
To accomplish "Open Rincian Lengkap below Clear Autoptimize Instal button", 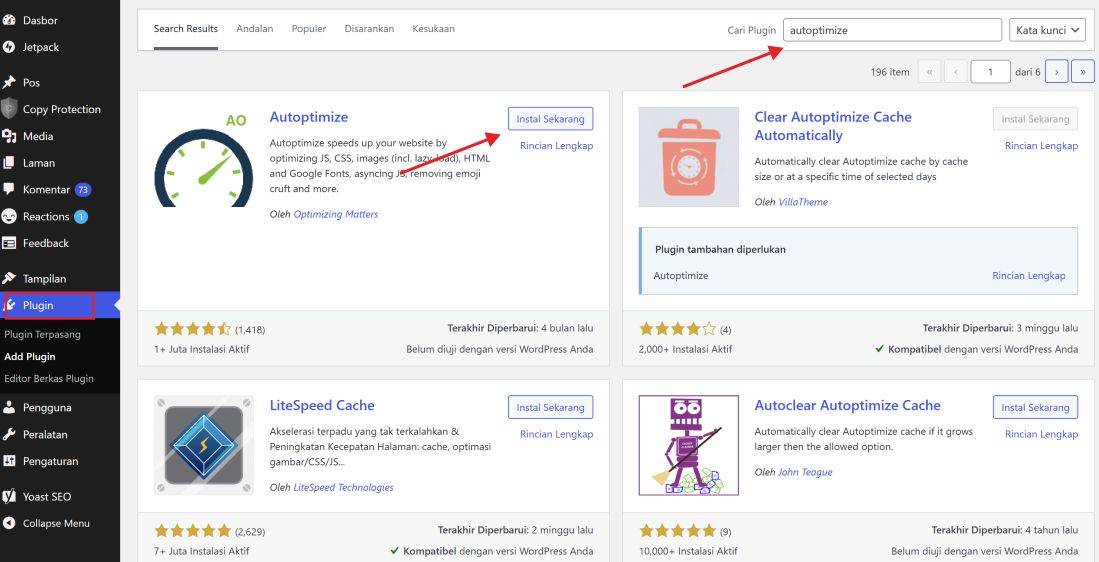I will pyautogui.click(x=1042, y=146).
